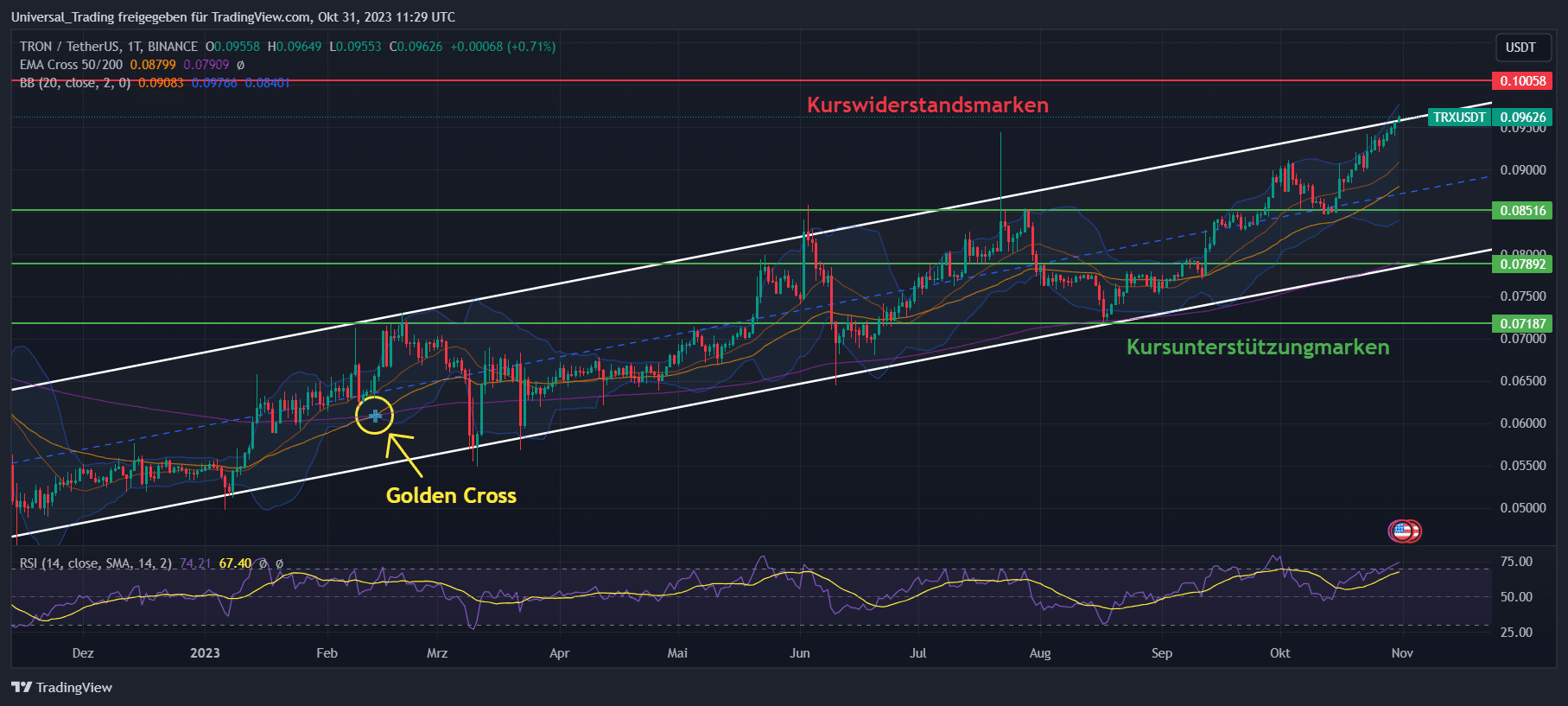Select the EMA Cross 50/200 indicator legend

click(x=72, y=65)
